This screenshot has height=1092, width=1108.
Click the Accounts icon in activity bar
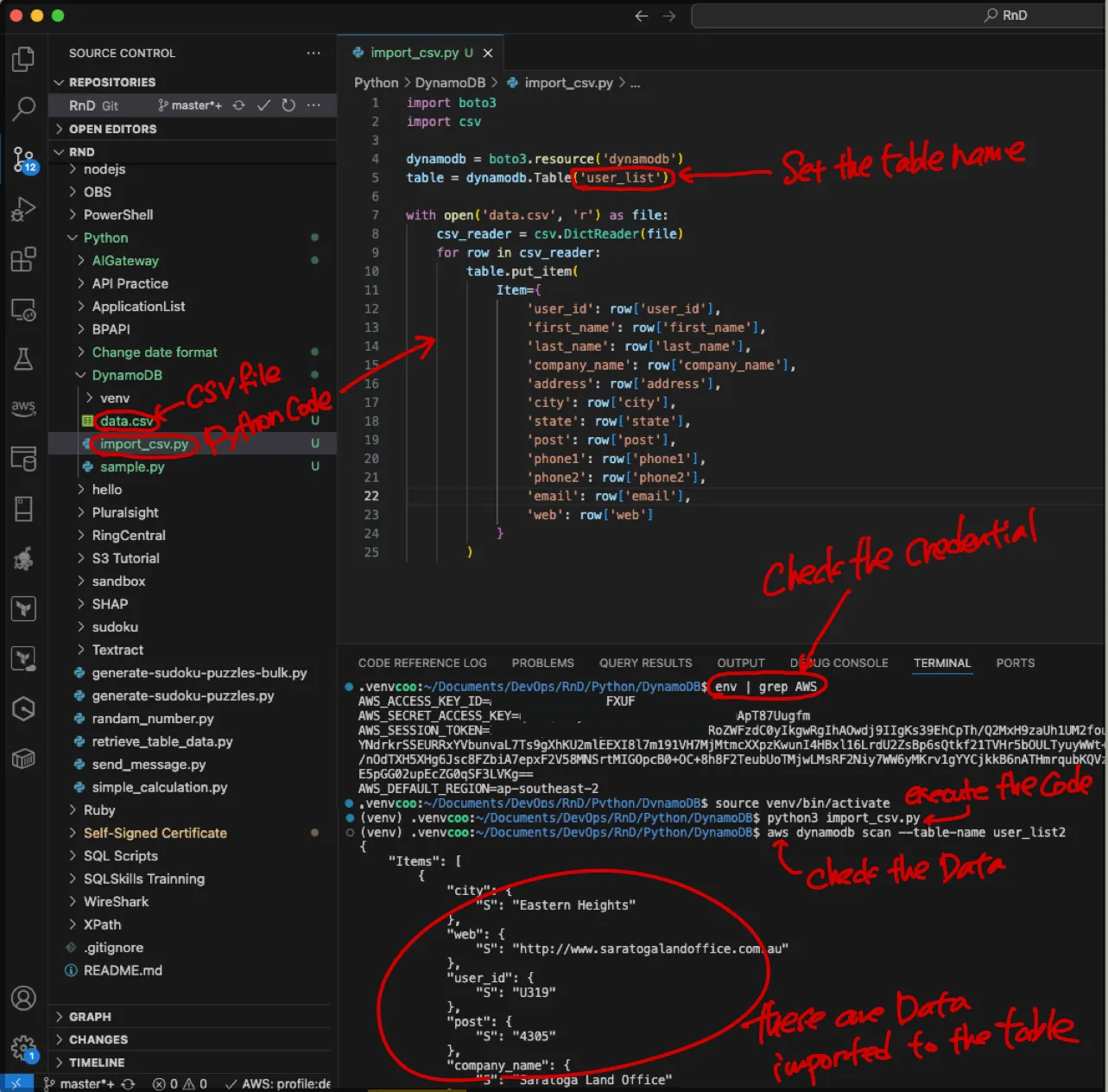pyautogui.click(x=23, y=999)
